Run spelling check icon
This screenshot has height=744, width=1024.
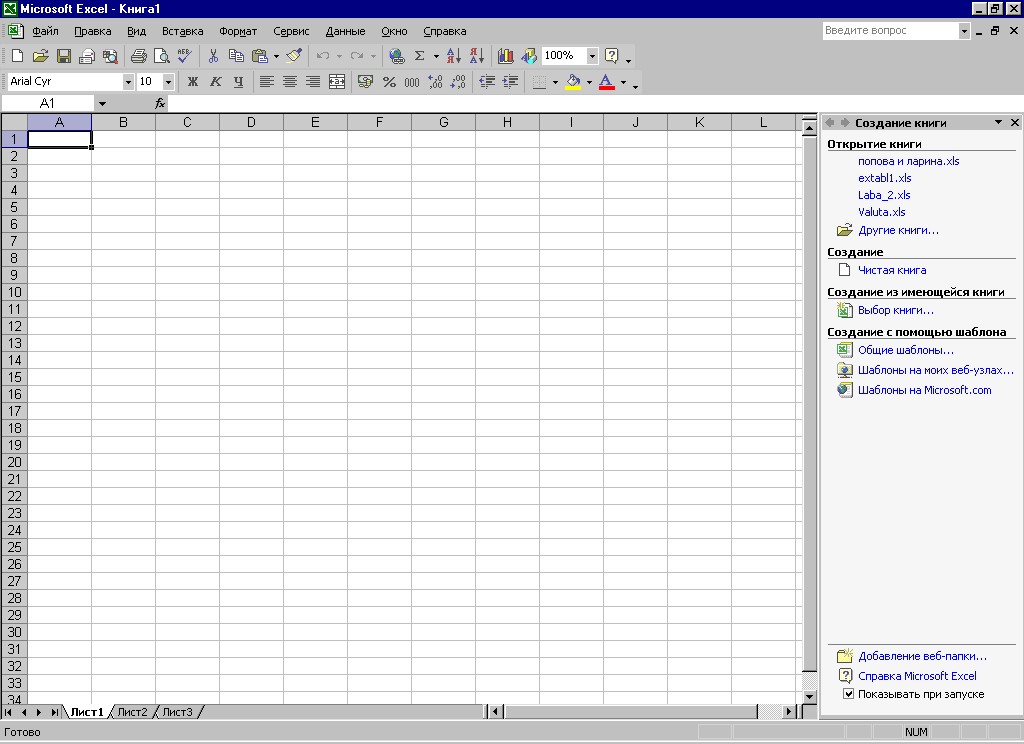[185, 56]
